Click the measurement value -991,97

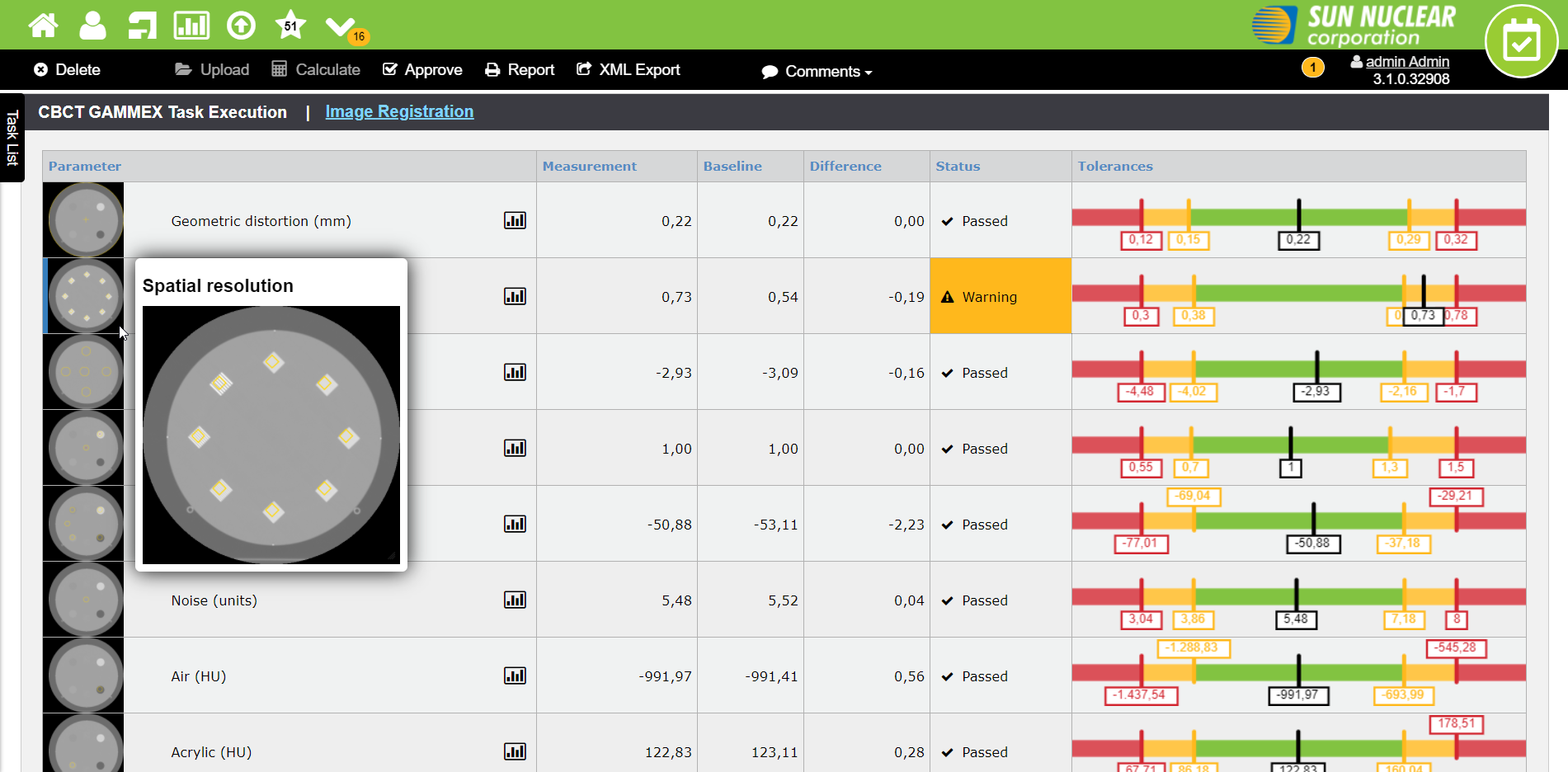pos(666,676)
